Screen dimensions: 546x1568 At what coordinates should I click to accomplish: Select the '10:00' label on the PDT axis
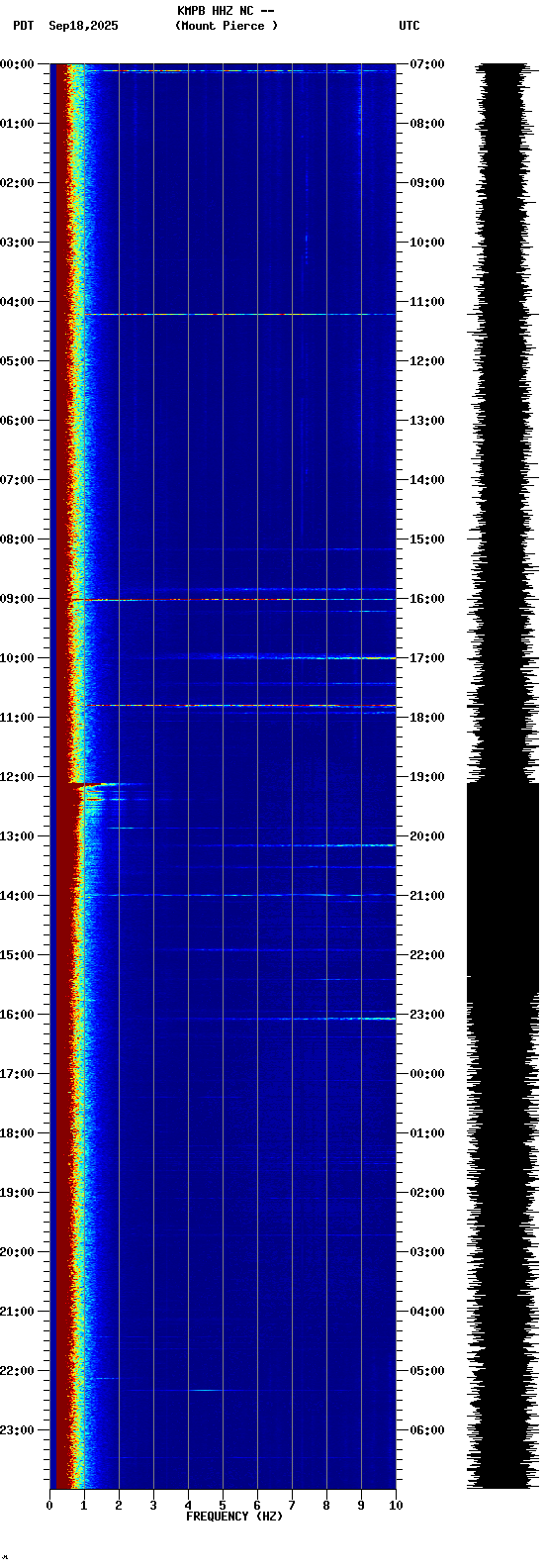click(x=17, y=658)
